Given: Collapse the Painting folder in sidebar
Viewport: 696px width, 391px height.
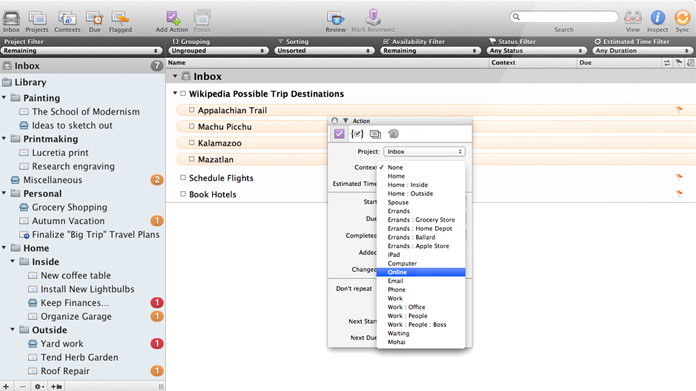Looking at the screenshot, I should pyautogui.click(x=4, y=98).
